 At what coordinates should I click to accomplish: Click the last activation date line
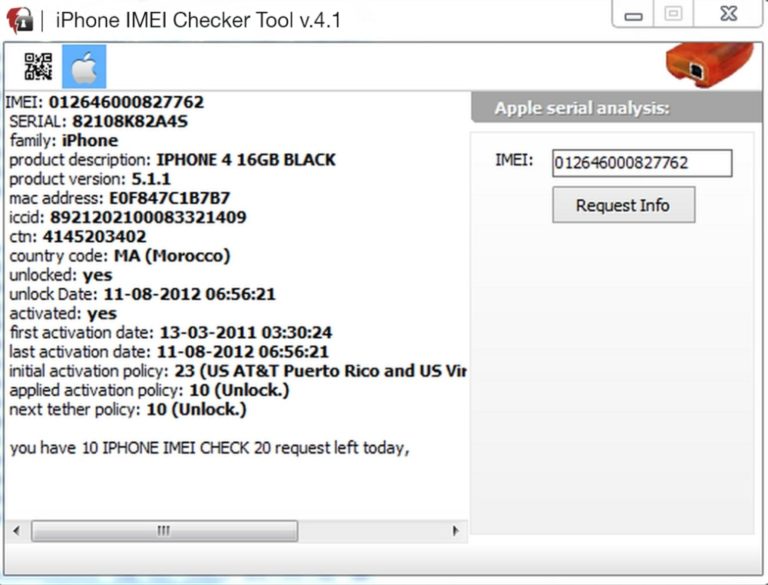(x=169, y=351)
